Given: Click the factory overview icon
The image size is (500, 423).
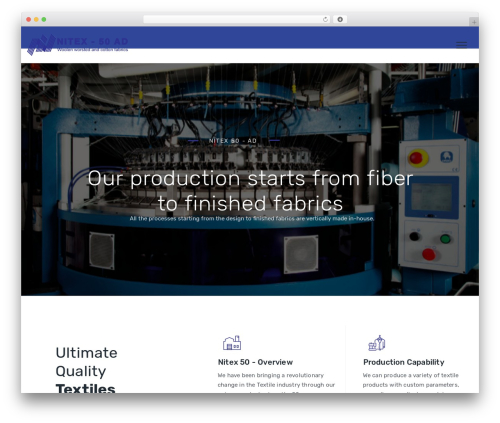Looking at the screenshot, I should [x=232, y=343].
